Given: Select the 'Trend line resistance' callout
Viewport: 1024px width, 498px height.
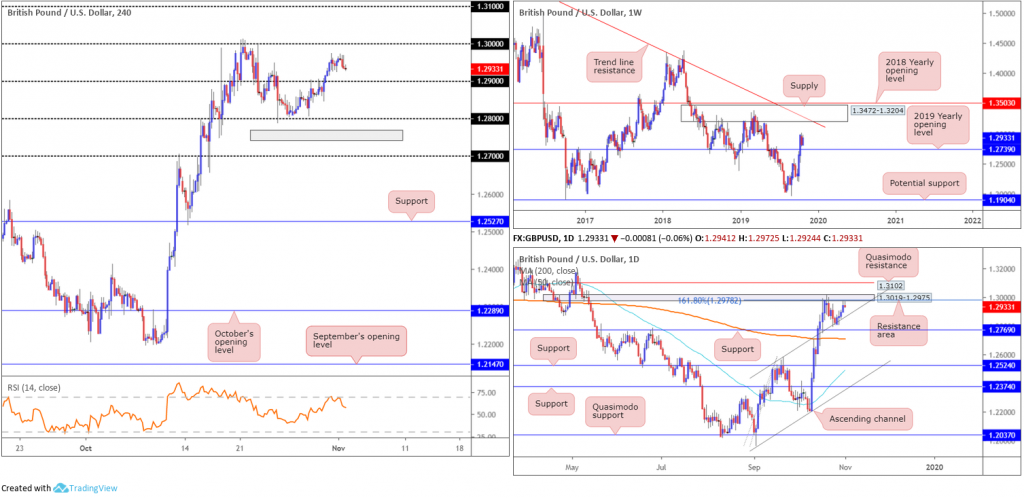Looking at the screenshot, I should click(614, 65).
